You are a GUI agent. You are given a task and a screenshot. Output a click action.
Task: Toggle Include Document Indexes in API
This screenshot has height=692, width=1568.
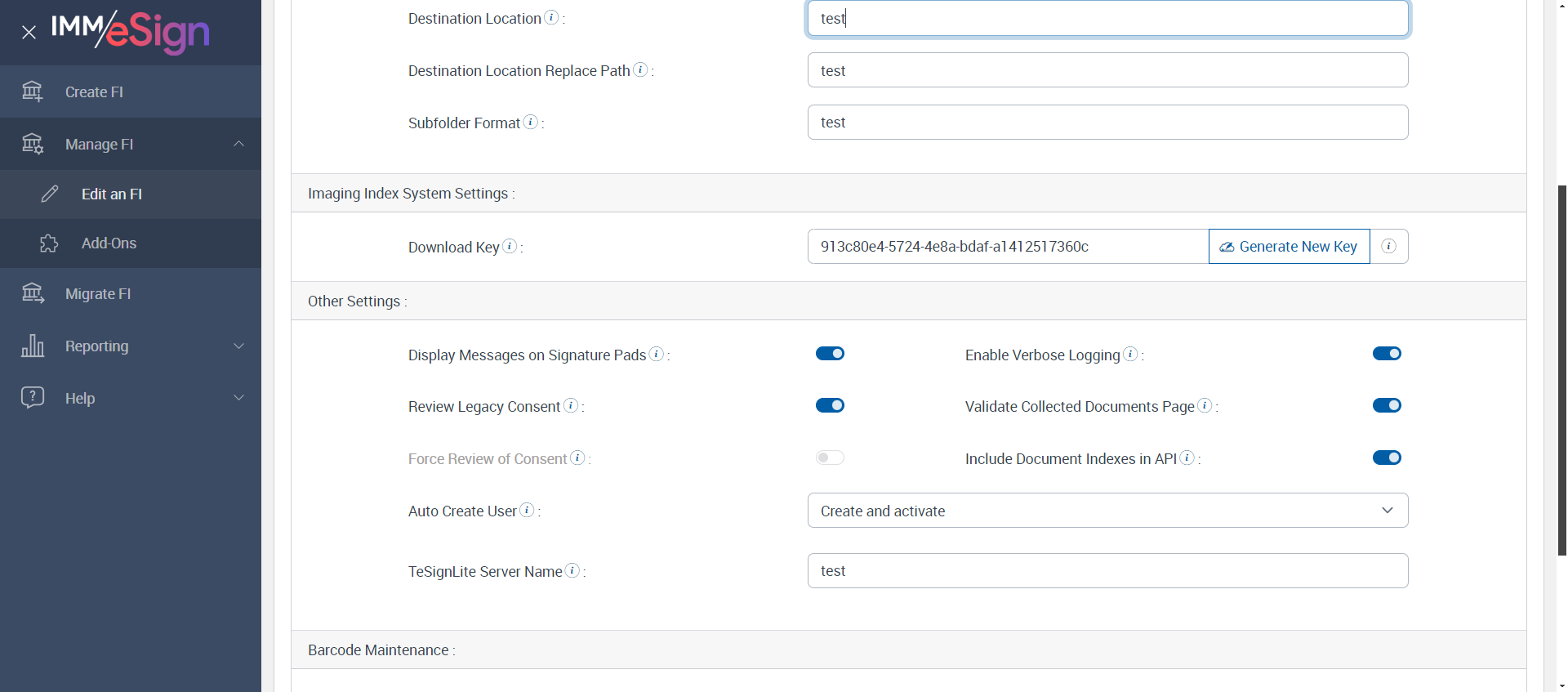1387,458
